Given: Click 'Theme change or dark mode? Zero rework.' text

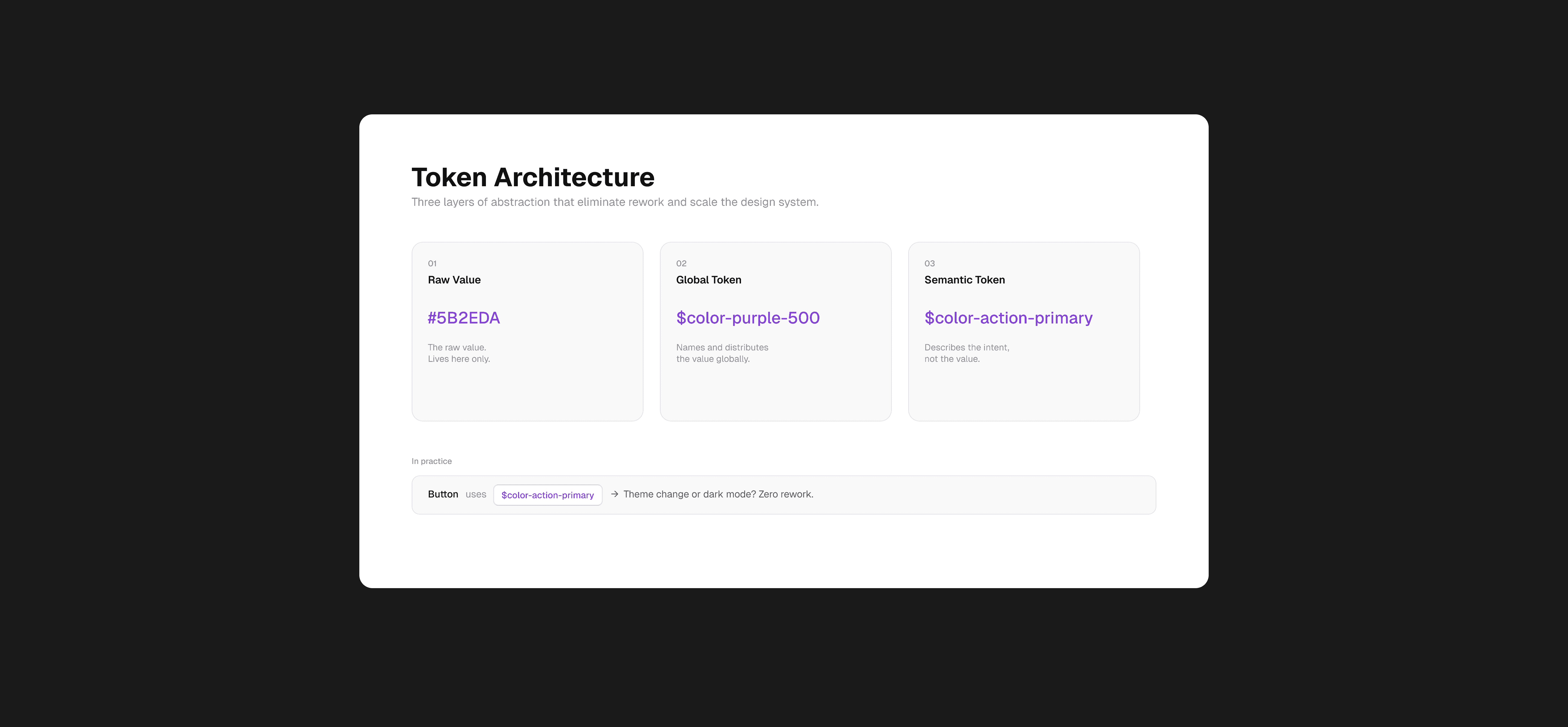Looking at the screenshot, I should click(718, 494).
